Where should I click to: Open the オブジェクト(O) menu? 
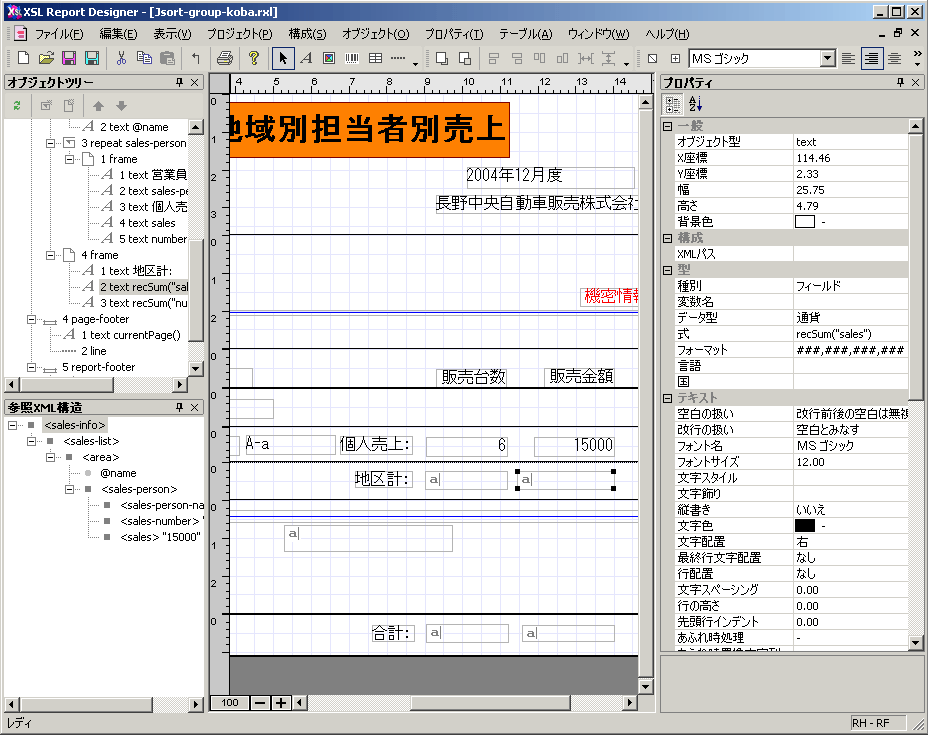pyautogui.click(x=375, y=34)
